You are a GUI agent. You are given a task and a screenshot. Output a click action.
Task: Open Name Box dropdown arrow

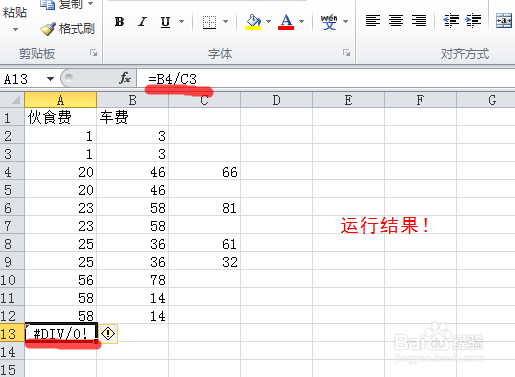coord(50,79)
